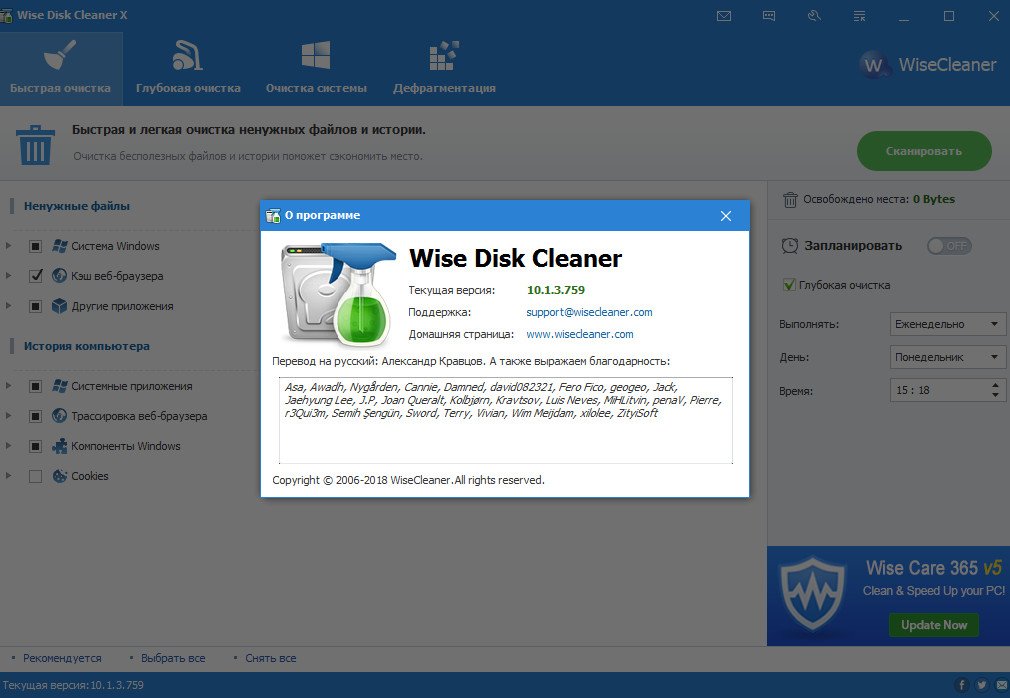Open the Еженедельно frequency dropdown
Screen dimensions: 1010x698
[x=948, y=324]
